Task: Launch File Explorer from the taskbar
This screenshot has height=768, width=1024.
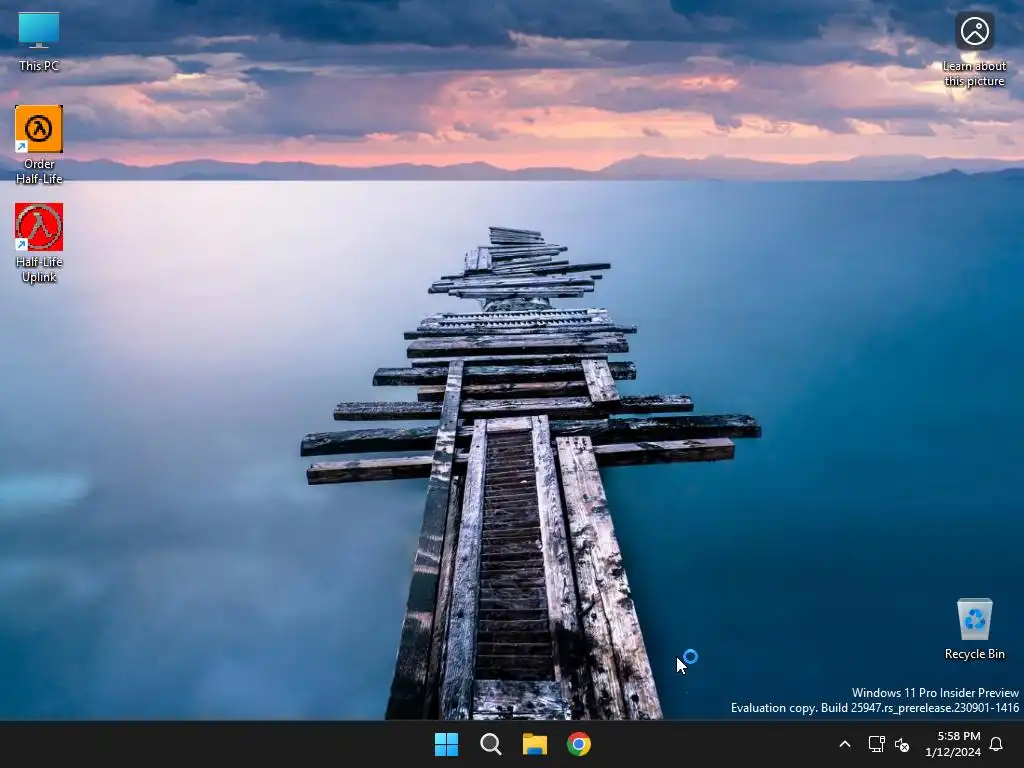Action: [x=534, y=744]
